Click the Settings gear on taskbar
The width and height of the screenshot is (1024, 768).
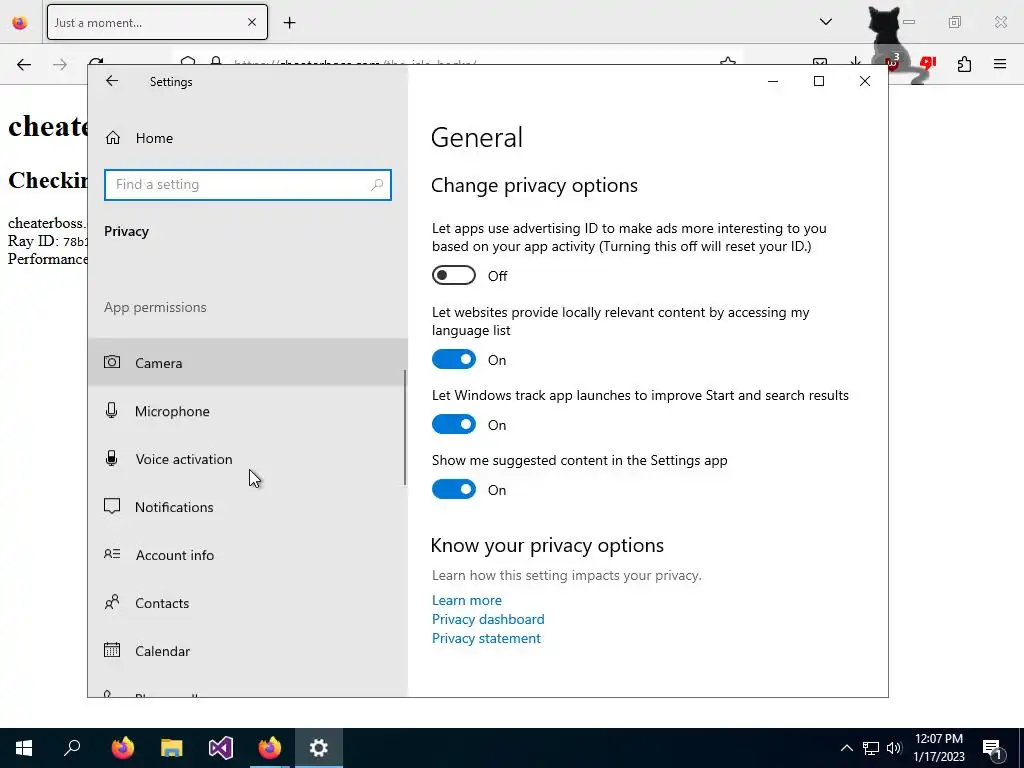click(x=319, y=748)
